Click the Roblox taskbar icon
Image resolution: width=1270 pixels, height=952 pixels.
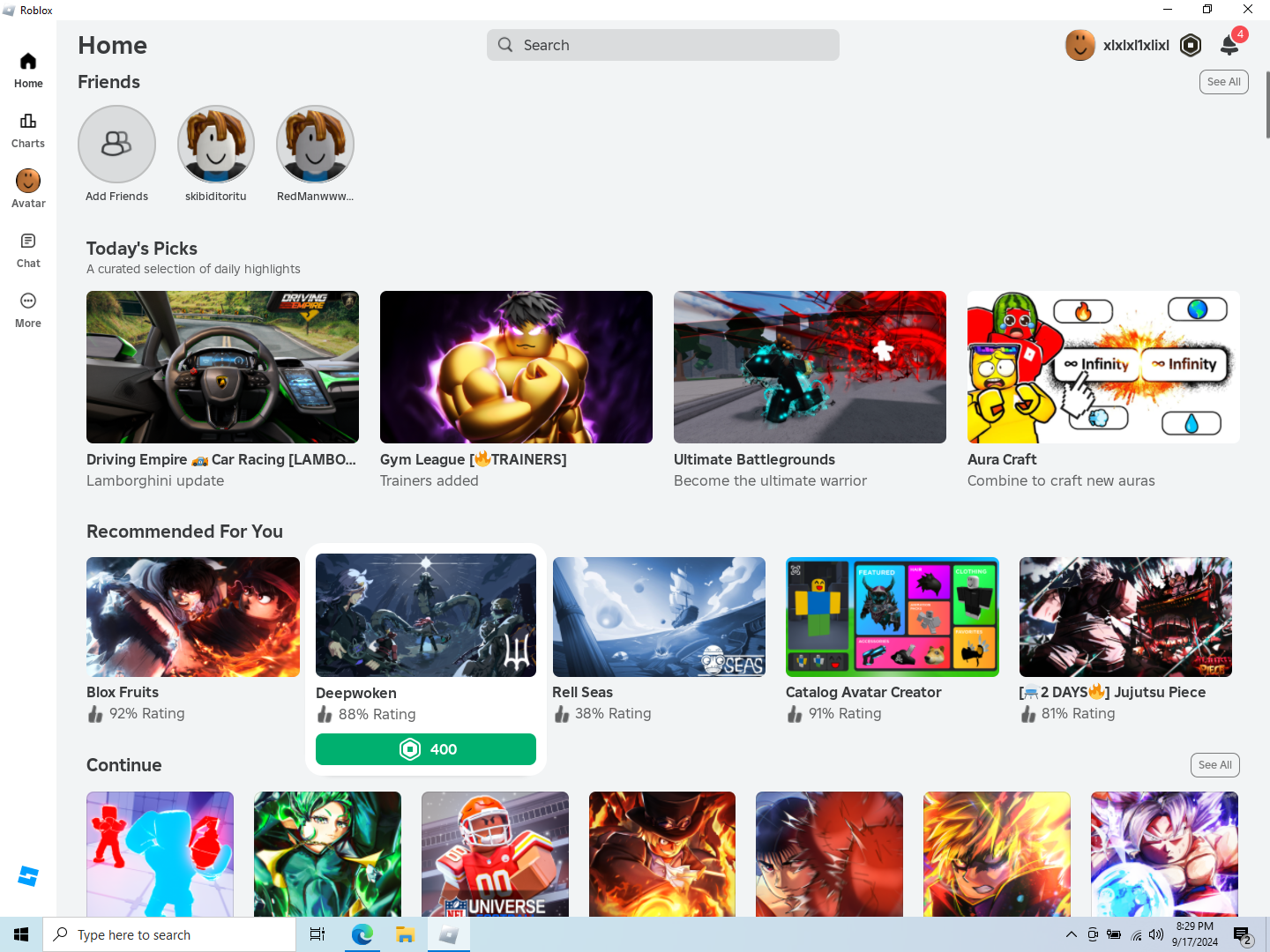click(x=448, y=934)
